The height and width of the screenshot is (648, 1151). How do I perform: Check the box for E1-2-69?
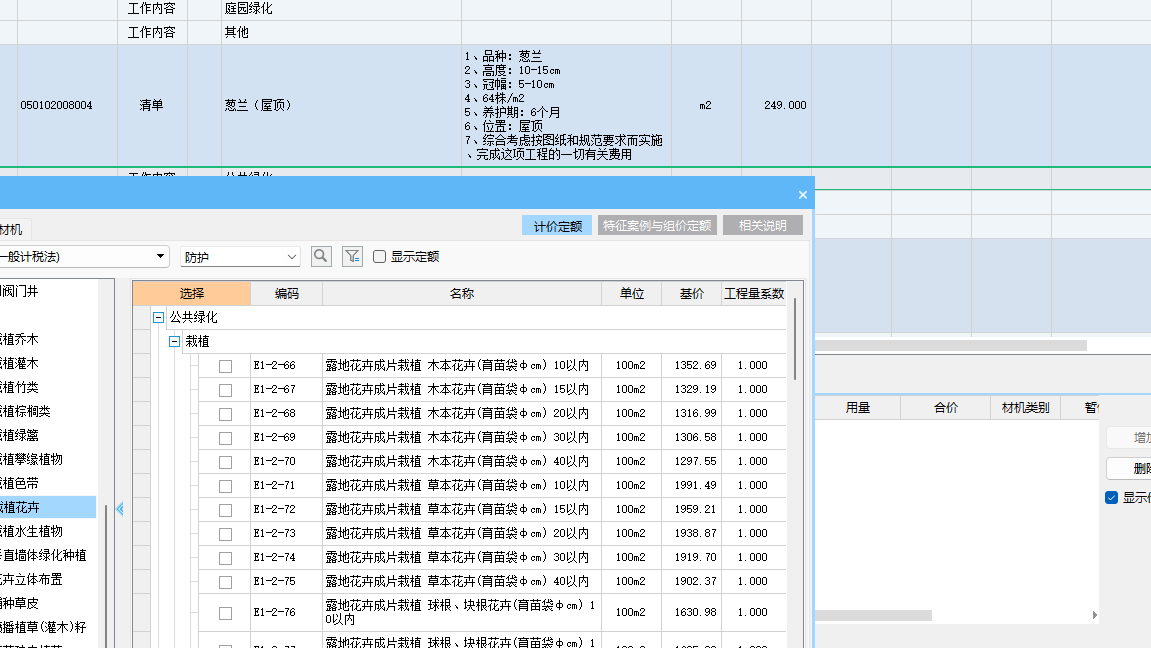[x=225, y=438]
